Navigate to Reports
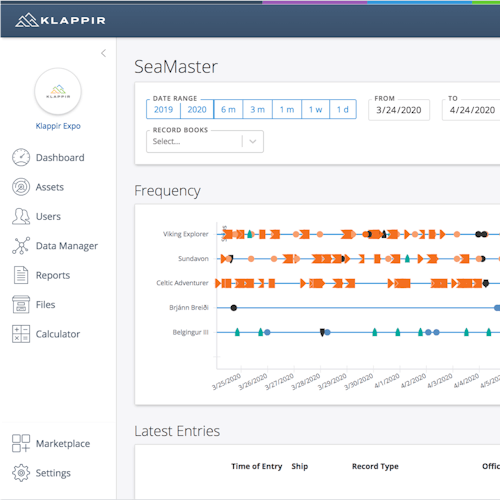The image size is (500, 500). 53,275
